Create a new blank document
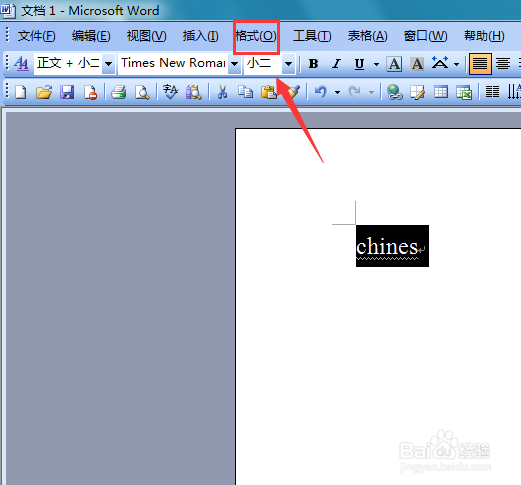Viewport: 521px width, 485px height. tap(21, 92)
